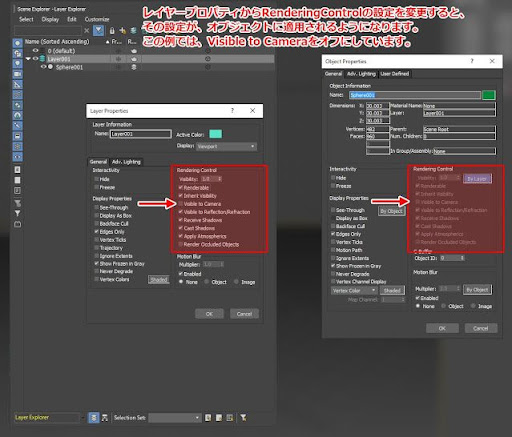This screenshot has width=512, height=437.
Task: Toggle Display Helpers ruler icon in sidebar
Action: coord(17,84)
